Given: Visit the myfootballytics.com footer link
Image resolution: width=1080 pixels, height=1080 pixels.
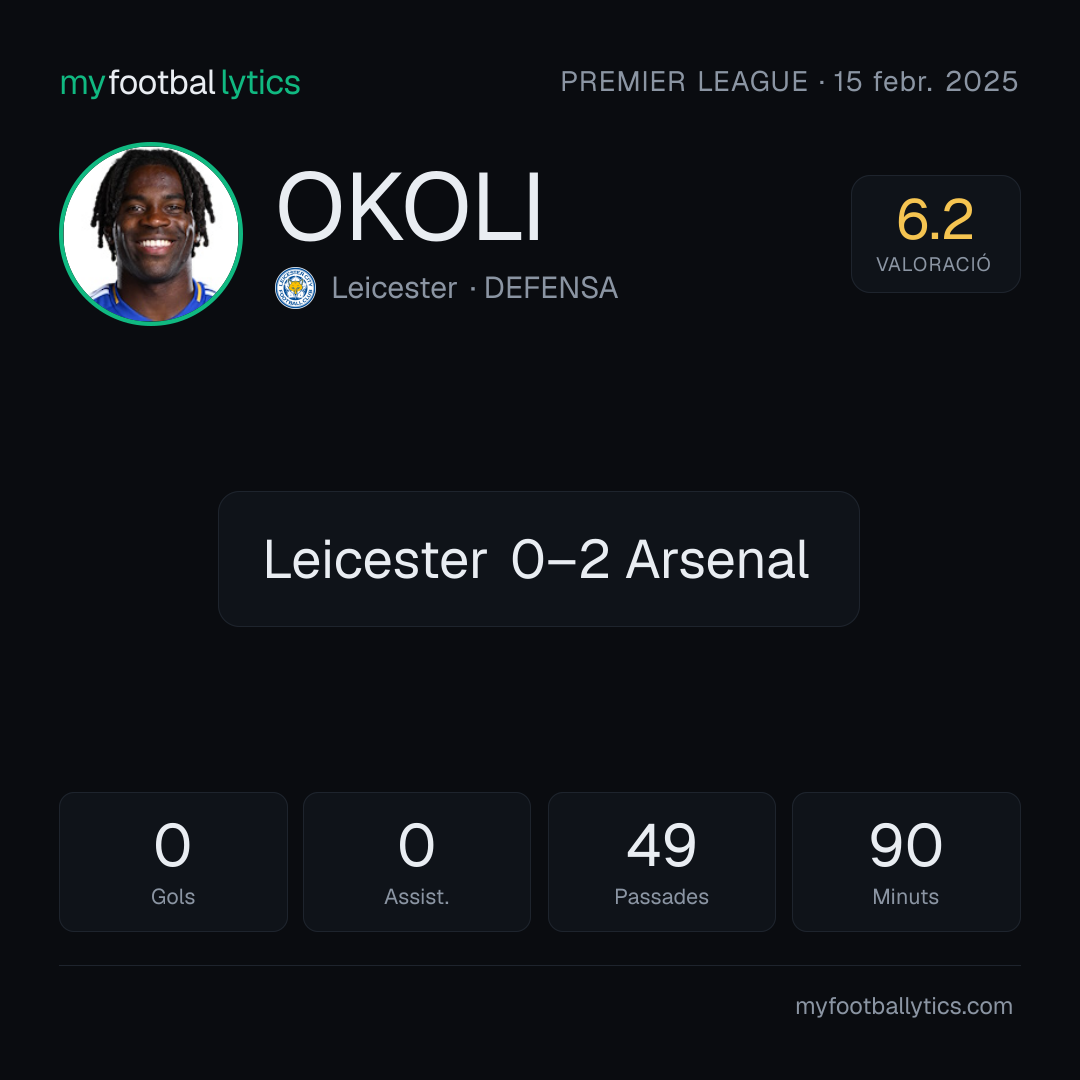Looking at the screenshot, I should (x=904, y=1006).
